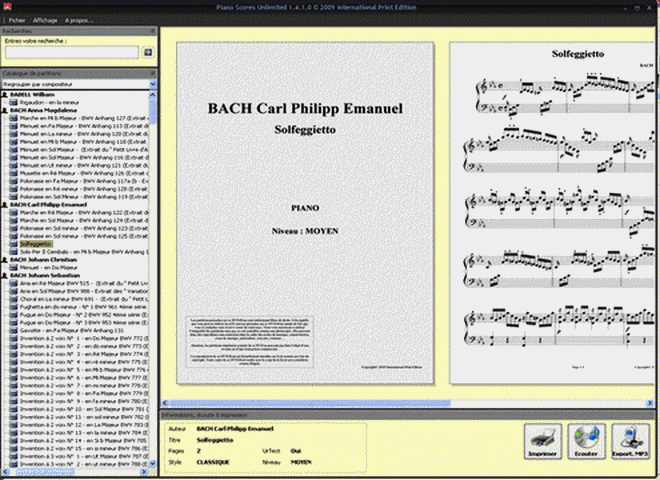The width and height of the screenshot is (660, 480).
Task: Click the score icon beside Invention à 3 voix N° 1
Action: pyautogui.click(x=13, y=456)
